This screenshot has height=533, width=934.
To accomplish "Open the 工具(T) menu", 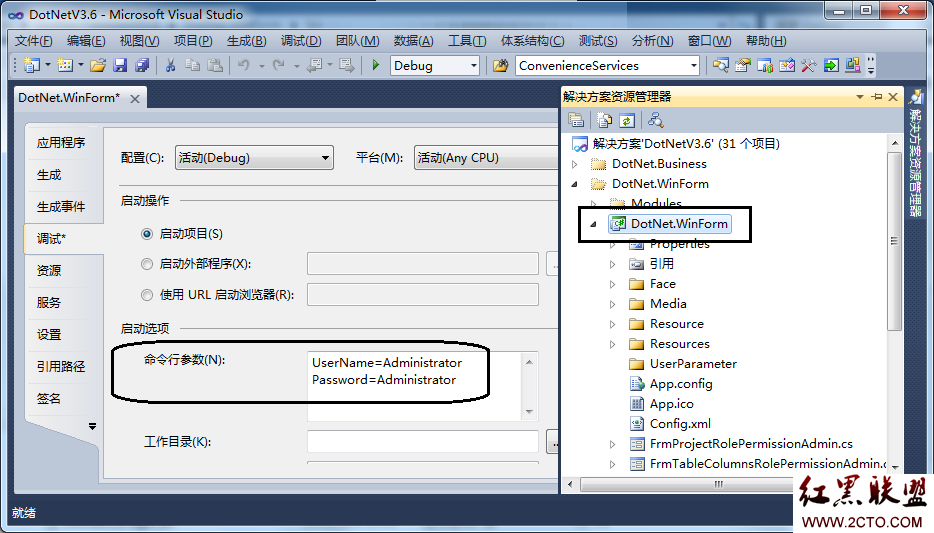I will (x=467, y=40).
